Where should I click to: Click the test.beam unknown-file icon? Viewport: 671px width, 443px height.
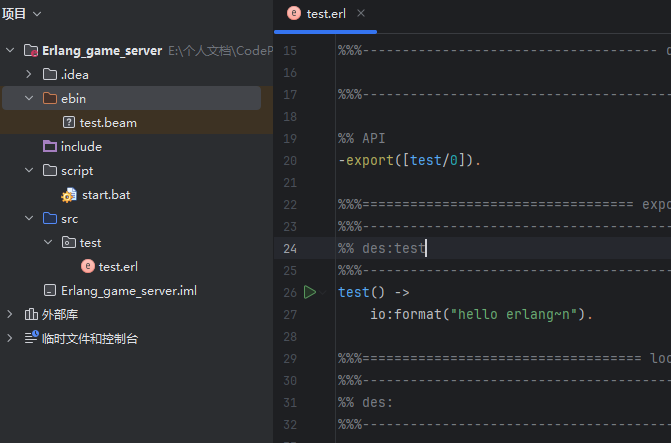pos(68,122)
